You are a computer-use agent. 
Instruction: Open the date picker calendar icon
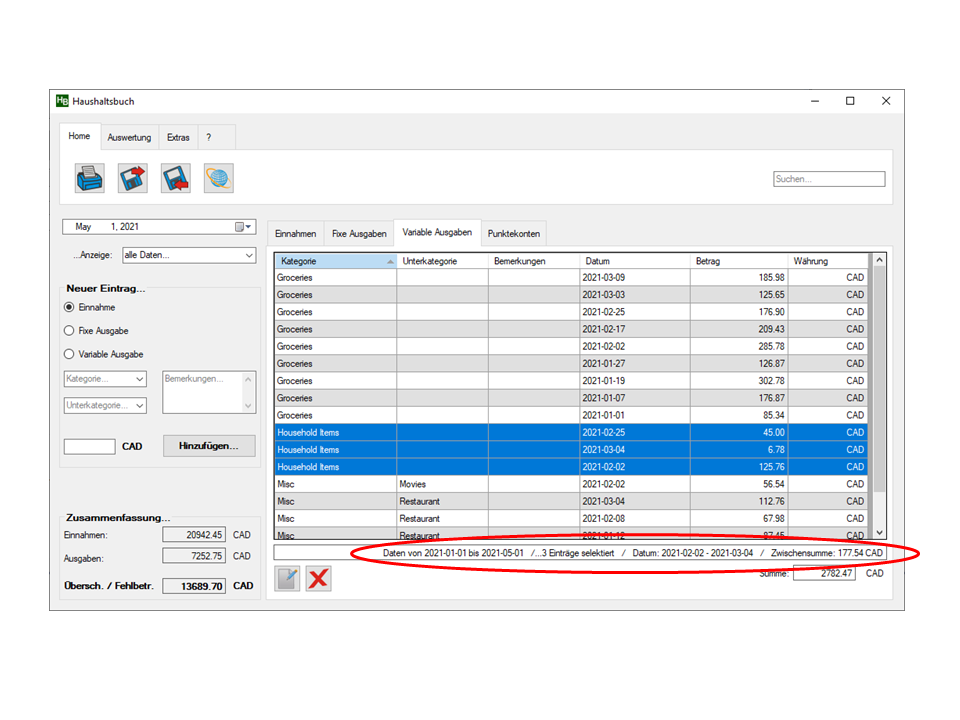(x=240, y=227)
